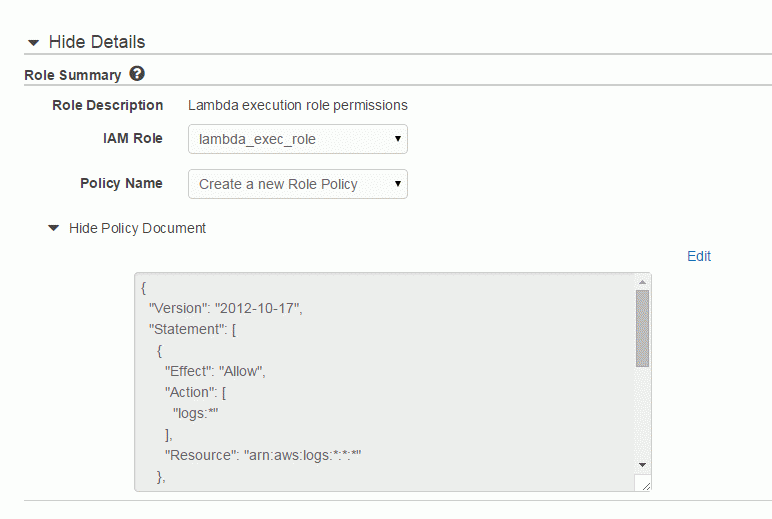The image size is (772, 519).
Task: Click the Edit link above policy document
Action: point(699,256)
